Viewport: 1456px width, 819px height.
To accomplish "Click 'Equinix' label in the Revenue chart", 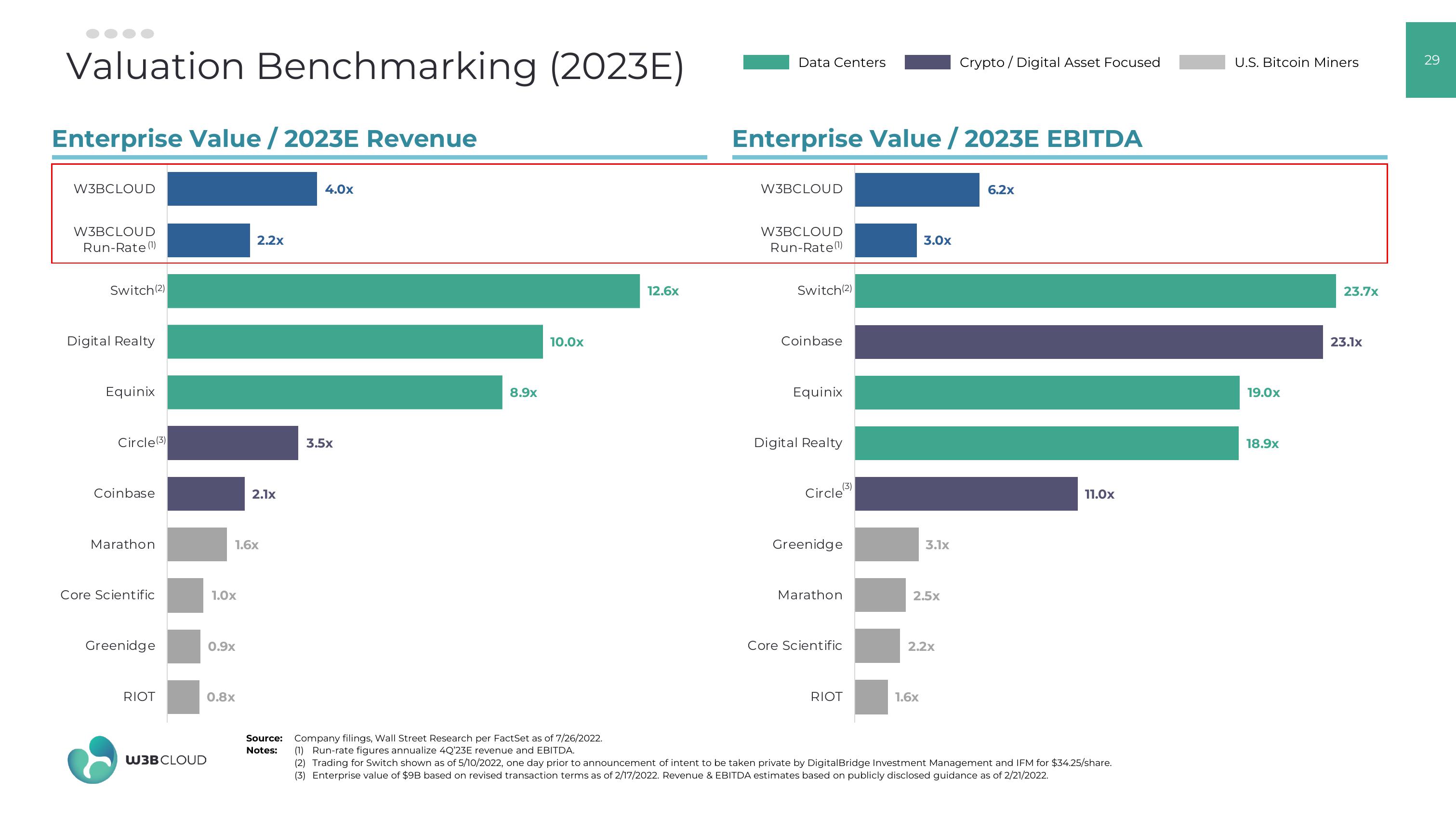I will (x=130, y=392).
